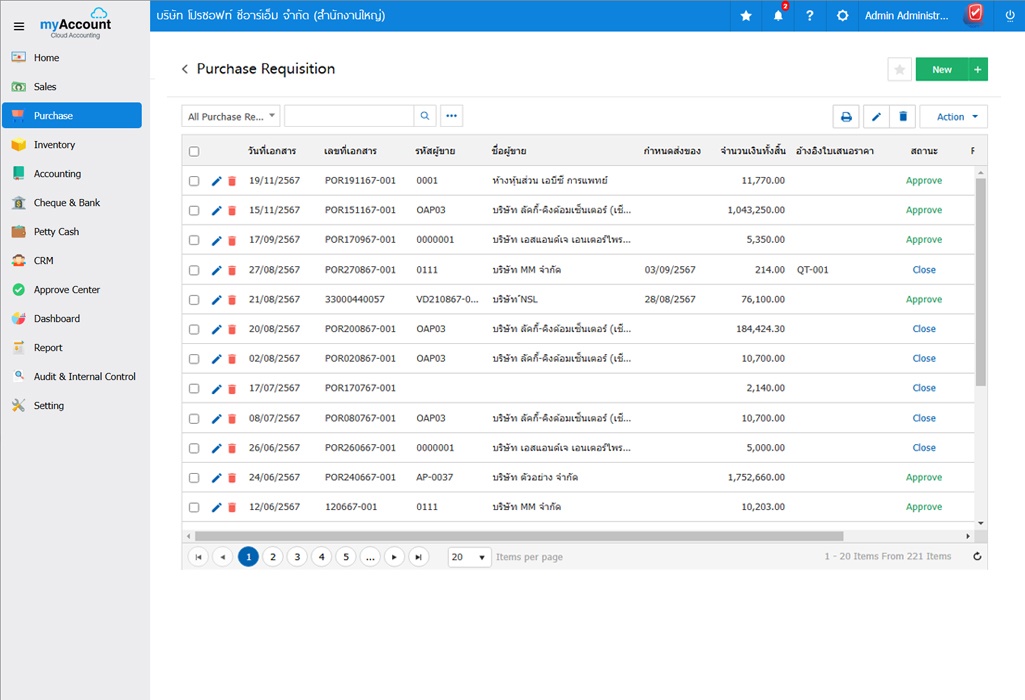Go back using the arrow beside Purchase Requisition
The image size is (1025, 700).
pyautogui.click(x=185, y=69)
